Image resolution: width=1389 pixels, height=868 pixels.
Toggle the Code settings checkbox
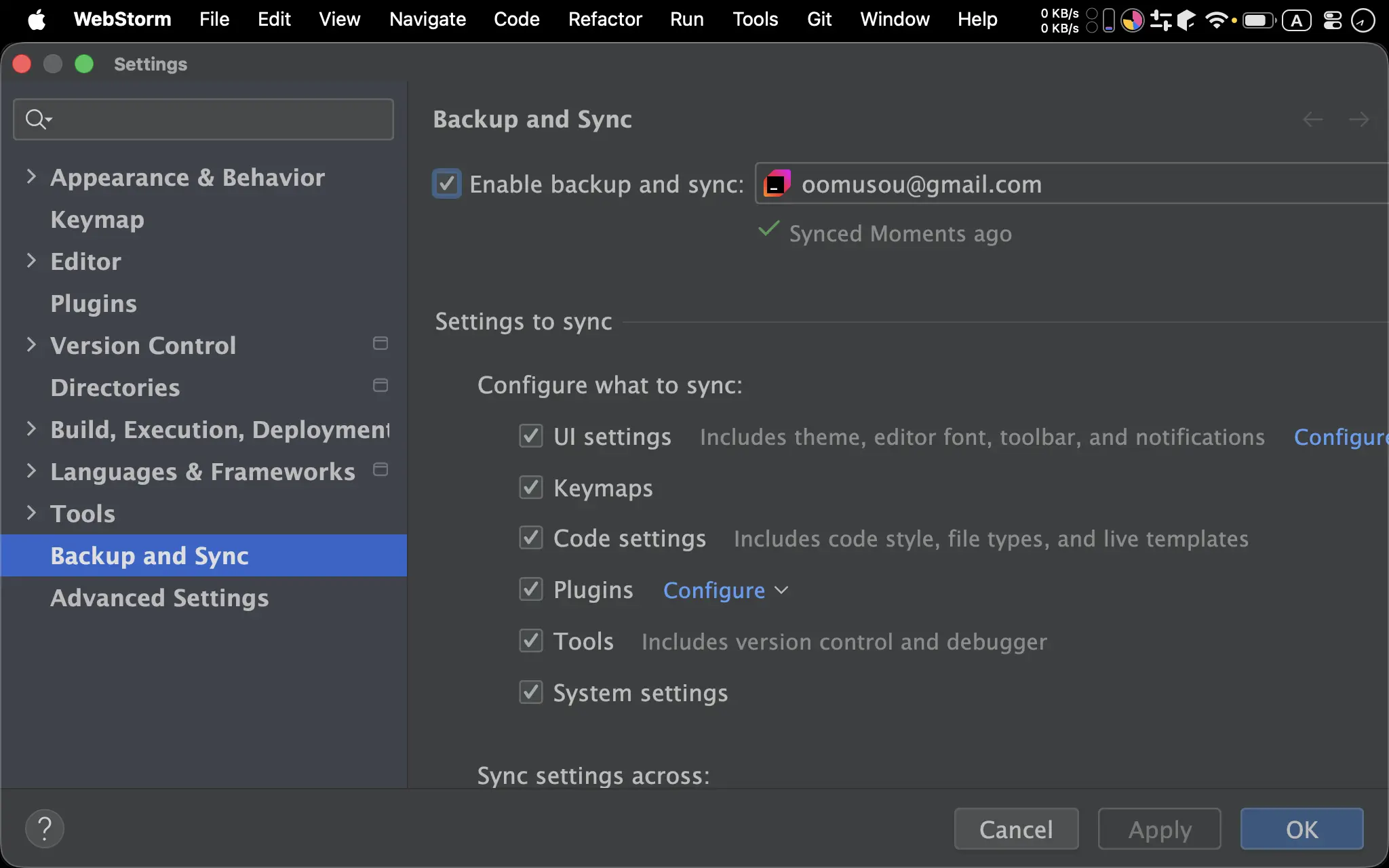(x=531, y=538)
